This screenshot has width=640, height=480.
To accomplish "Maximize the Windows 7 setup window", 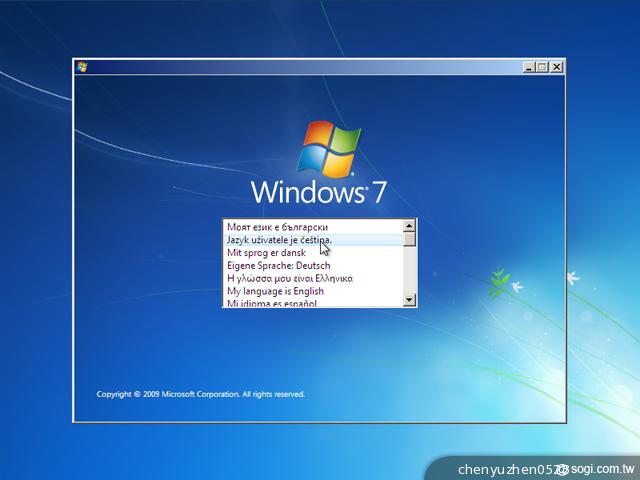I will 542,67.
